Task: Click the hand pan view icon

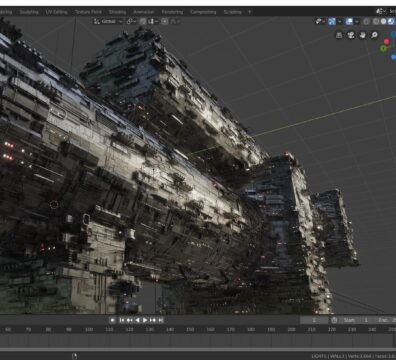Action: click(x=362, y=35)
